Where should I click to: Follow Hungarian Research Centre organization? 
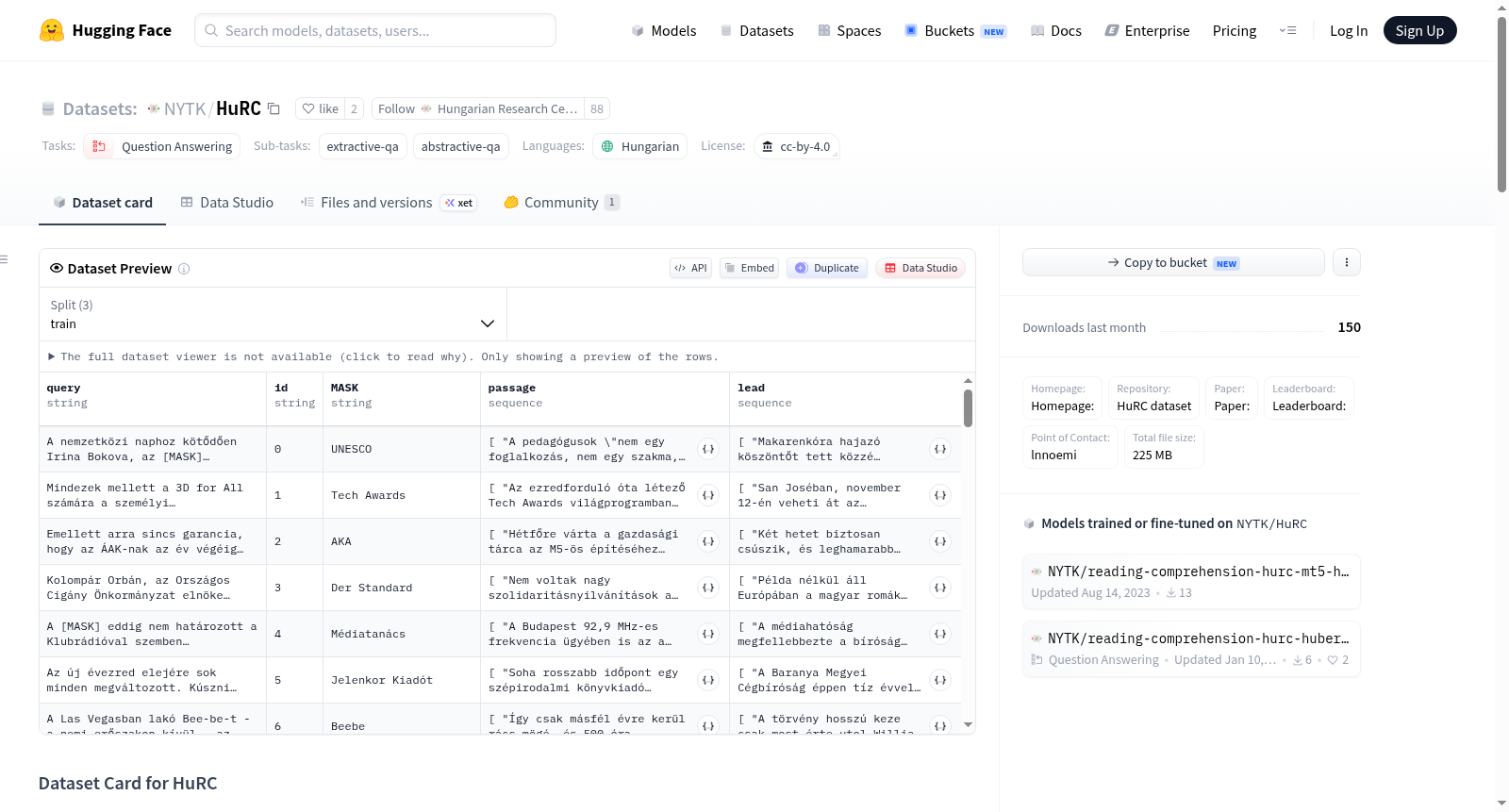pyautogui.click(x=478, y=108)
